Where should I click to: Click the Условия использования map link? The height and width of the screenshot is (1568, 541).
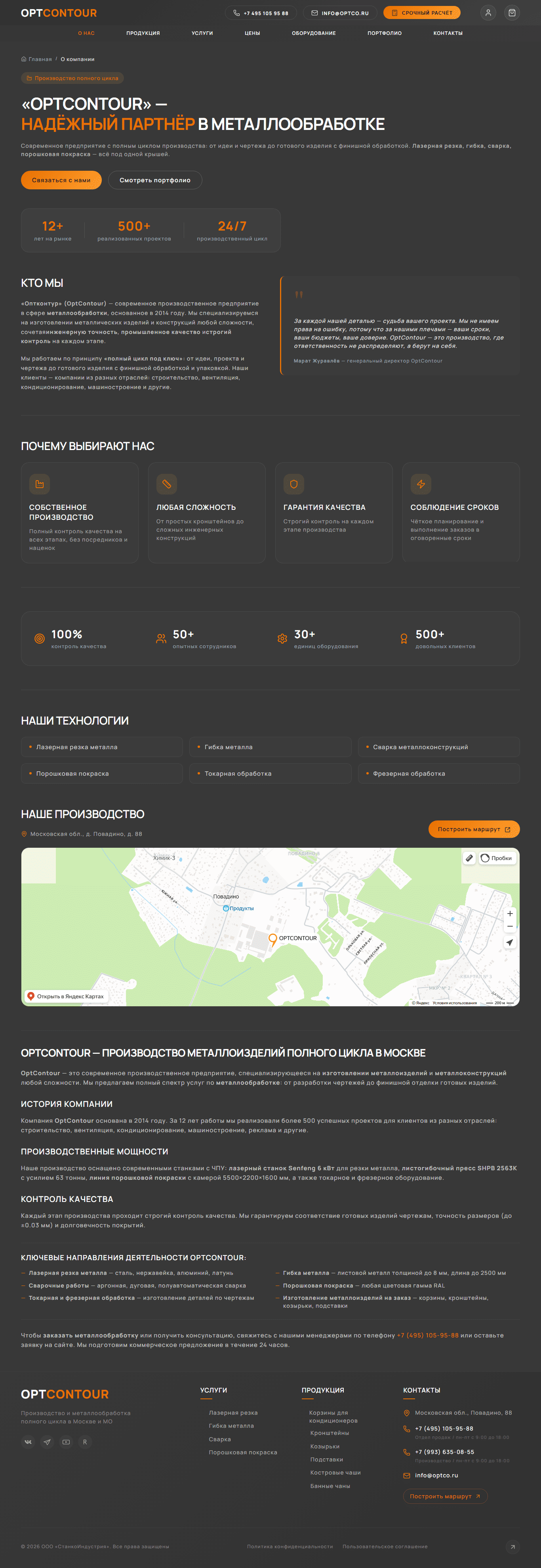click(455, 1003)
